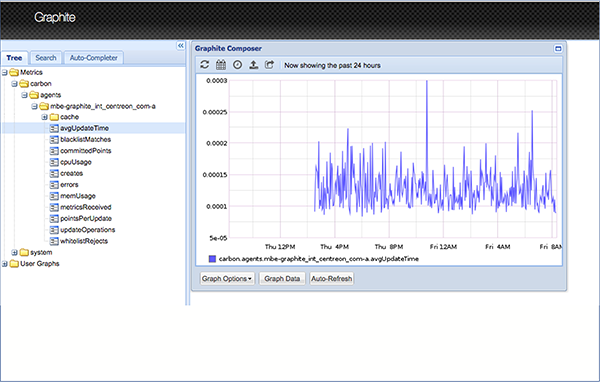600x382 pixels.
Task: Collapse the Metrics root folder
Action: pos(5,72)
